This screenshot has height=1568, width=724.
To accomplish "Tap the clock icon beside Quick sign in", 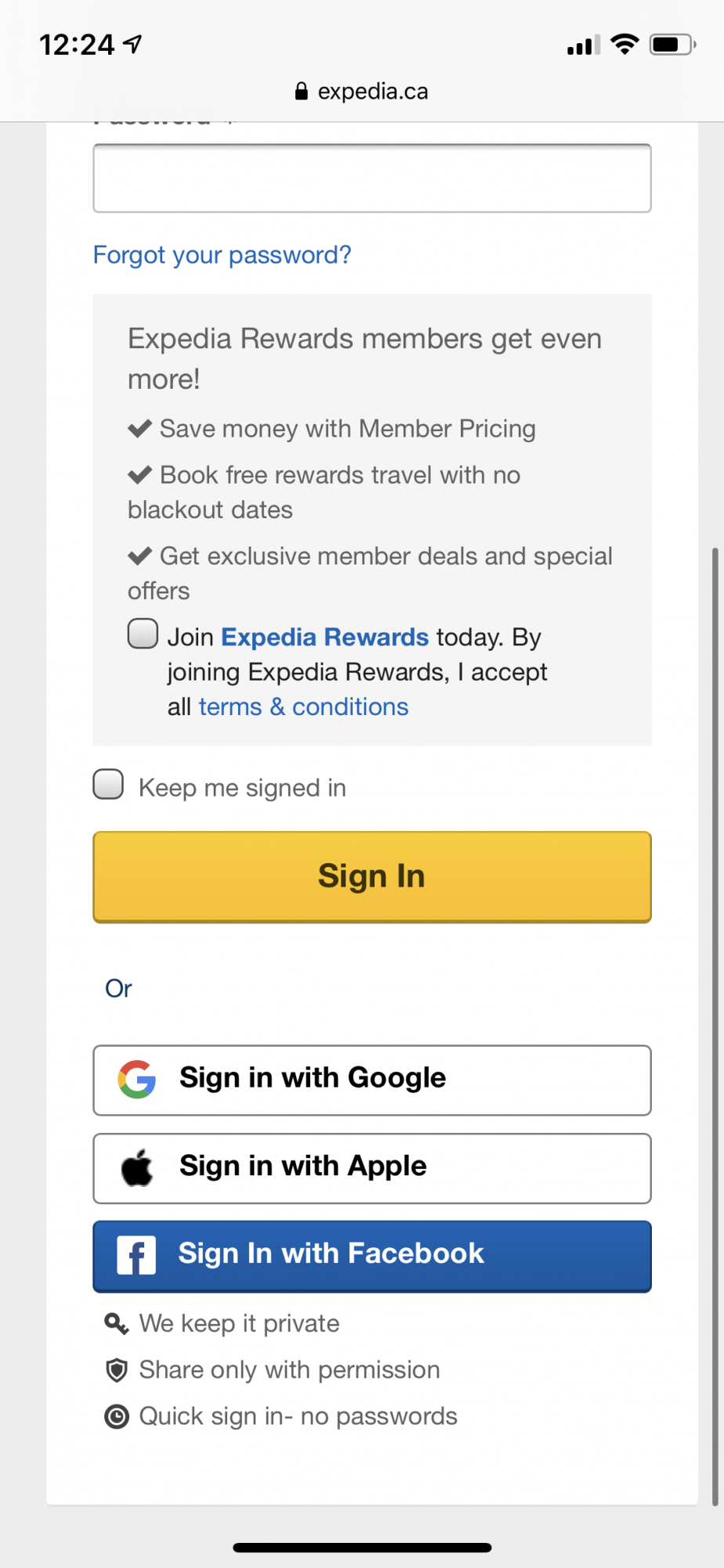I will [116, 1417].
